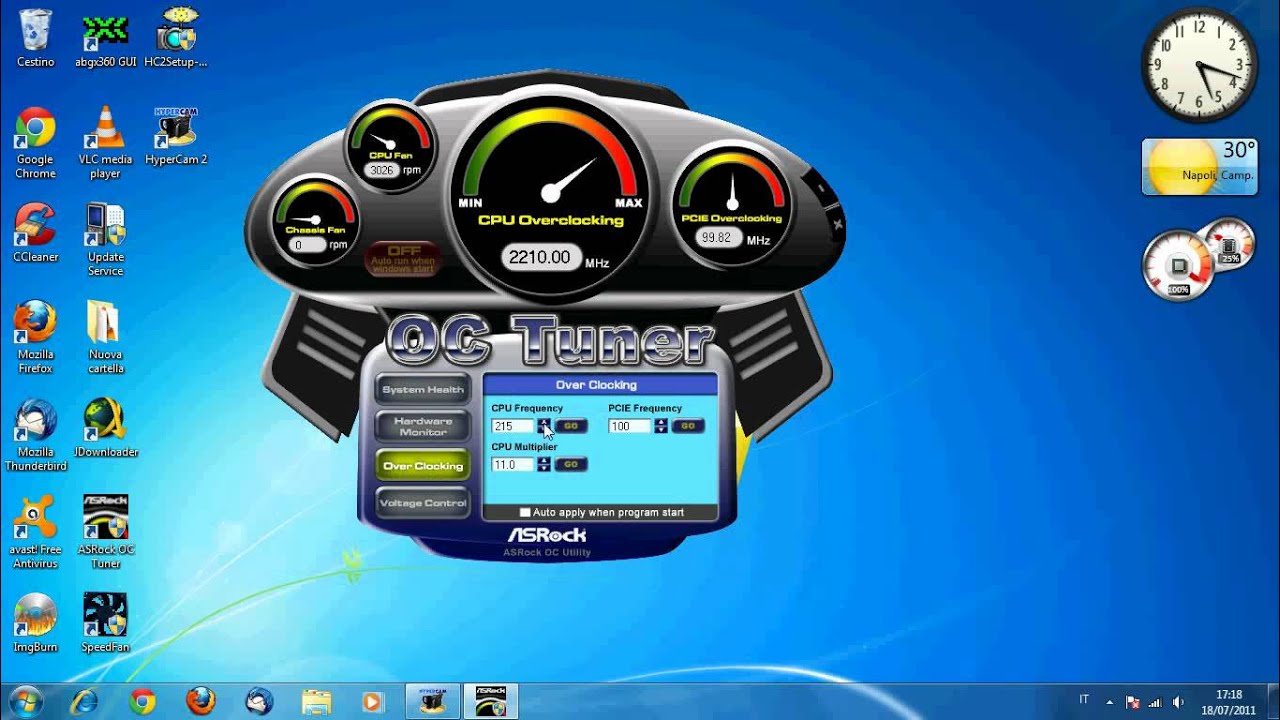Click the CPU Fan rpm gauge
The image size is (1280, 720).
pos(390,145)
